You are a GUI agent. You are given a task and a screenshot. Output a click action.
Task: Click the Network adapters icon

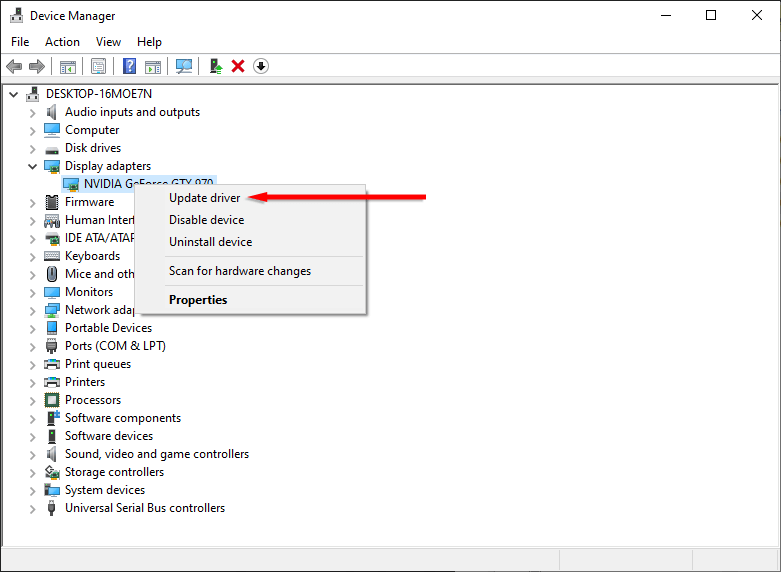point(52,310)
